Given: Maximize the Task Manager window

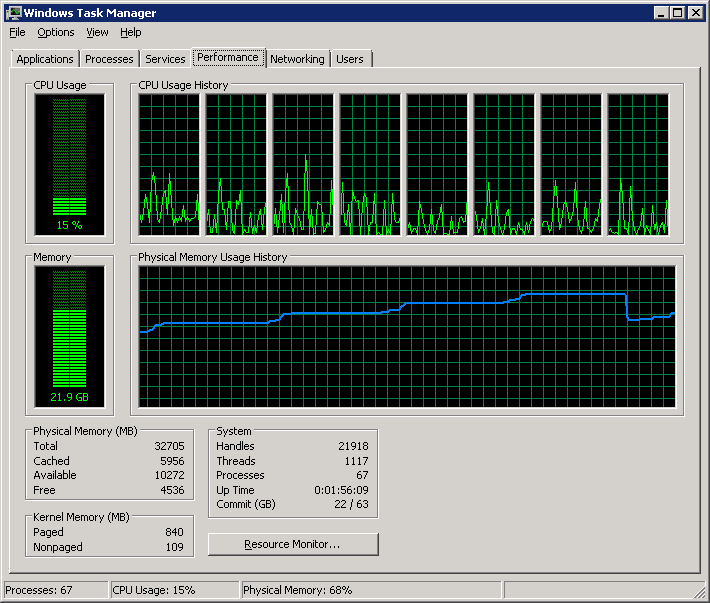Looking at the screenshot, I should pos(677,13).
